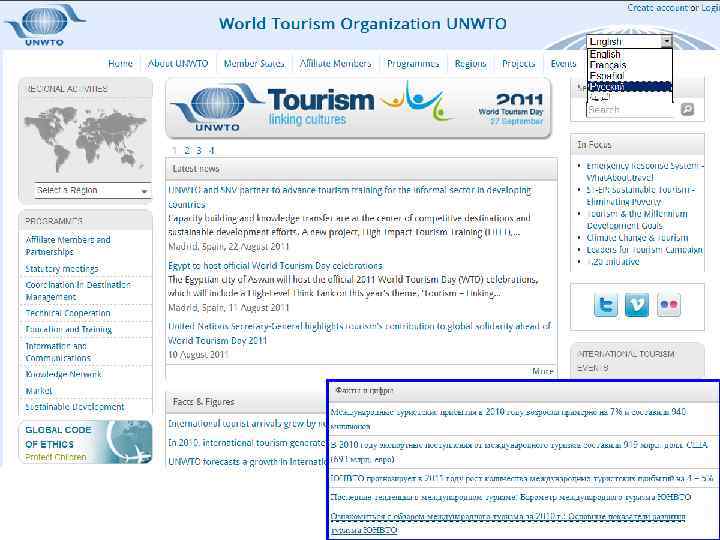This screenshot has height=540, width=720.
Task: Open UN Secretary-General highlights tourism article
Action: tap(360, 333)
